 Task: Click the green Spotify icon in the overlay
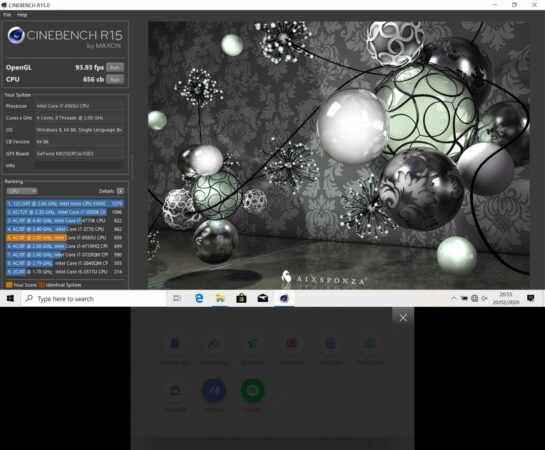[x=253, y=391]
